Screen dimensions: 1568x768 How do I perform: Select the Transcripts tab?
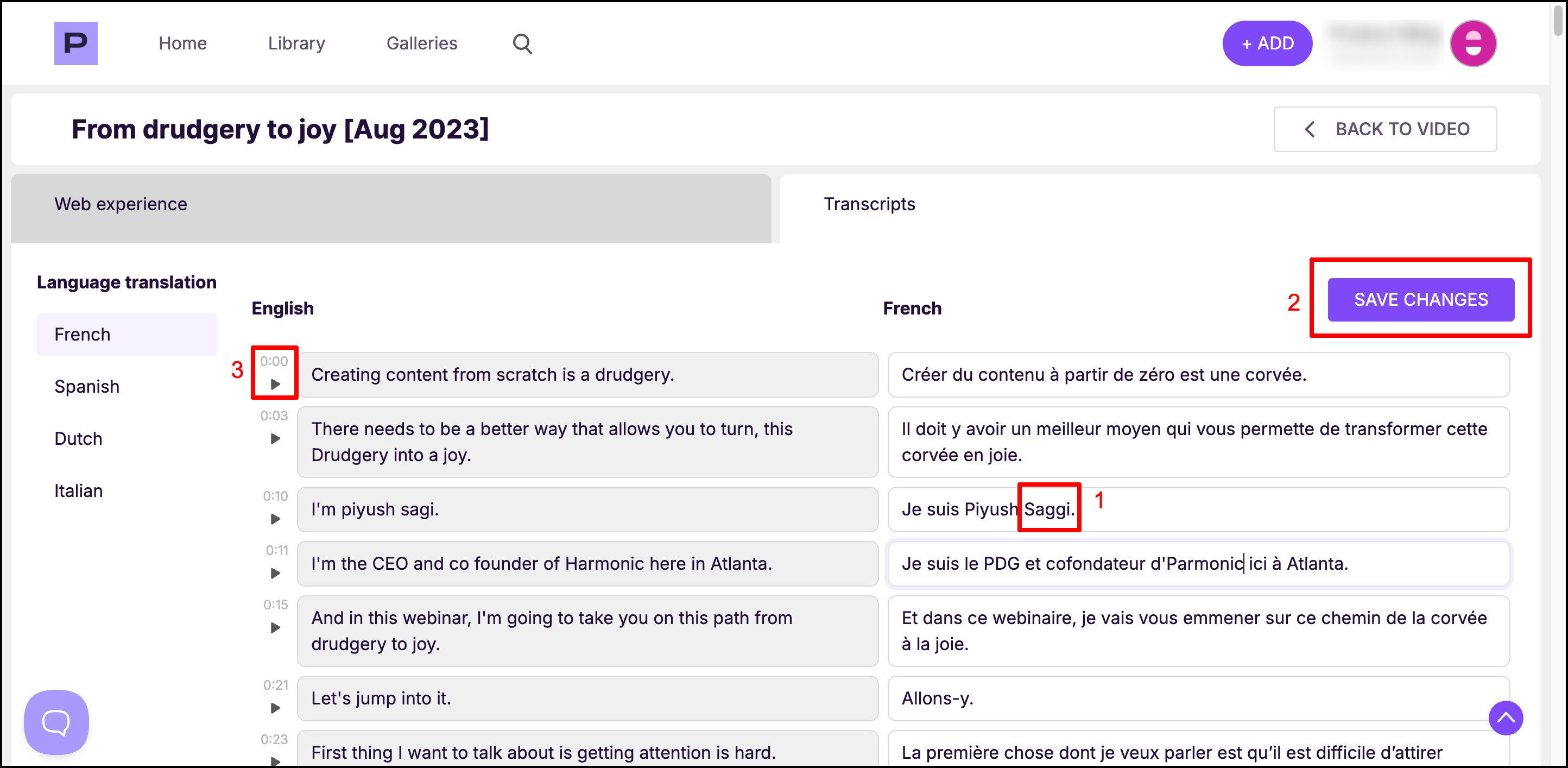(x=869, y=204)
